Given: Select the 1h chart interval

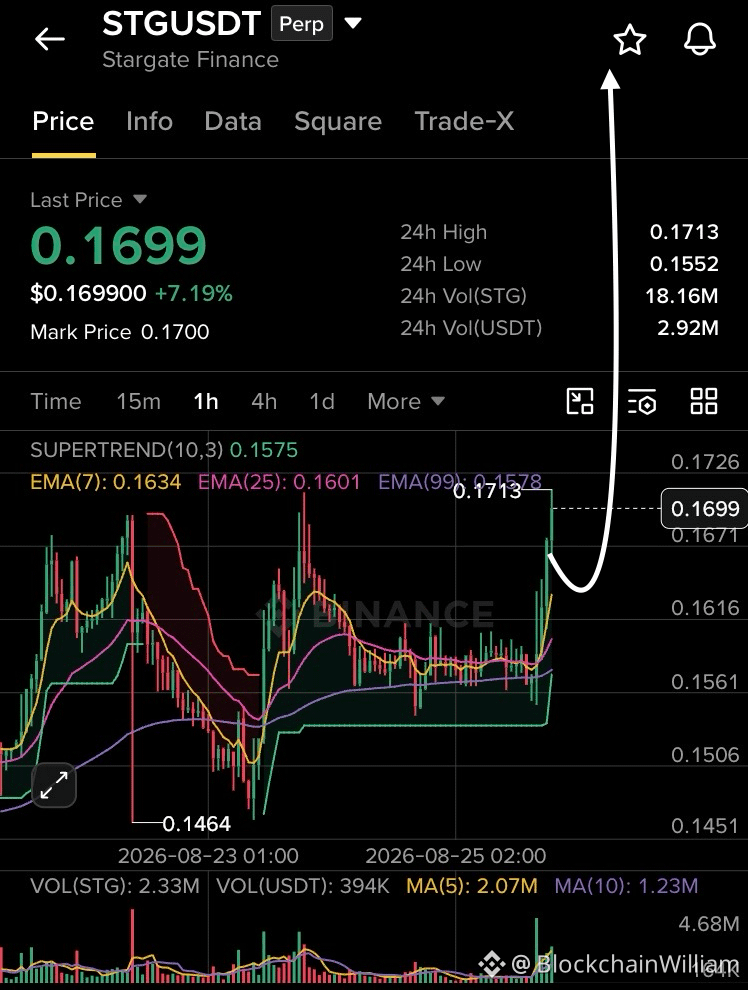Looking at the screenshot, I should 206,402.
